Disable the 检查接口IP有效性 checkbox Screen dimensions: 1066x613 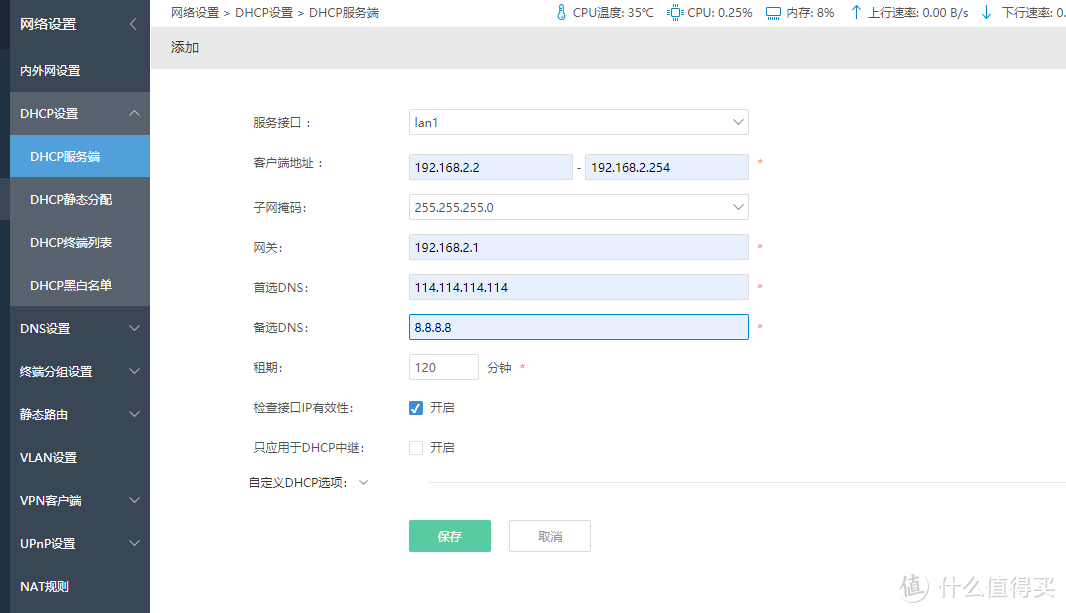(x=415, y=407)
